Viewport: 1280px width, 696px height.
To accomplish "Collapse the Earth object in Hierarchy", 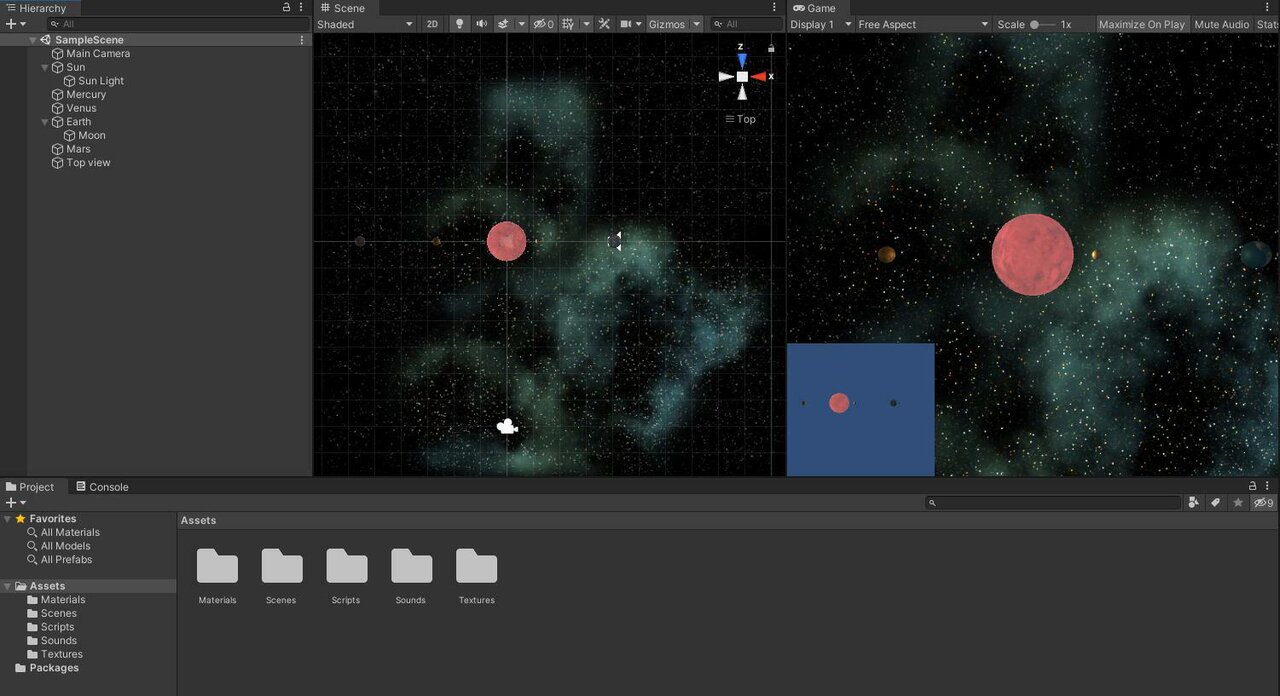I will [x=45, y=122].
